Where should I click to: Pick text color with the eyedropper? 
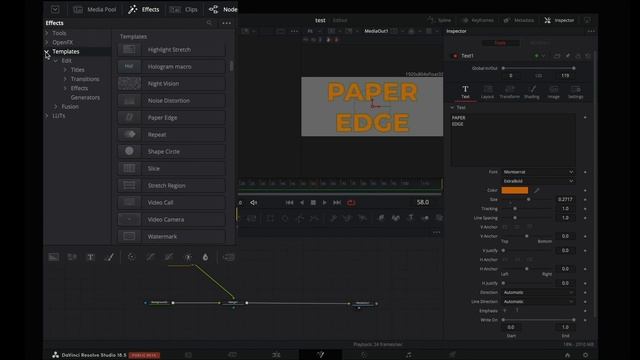pos(537,190)
